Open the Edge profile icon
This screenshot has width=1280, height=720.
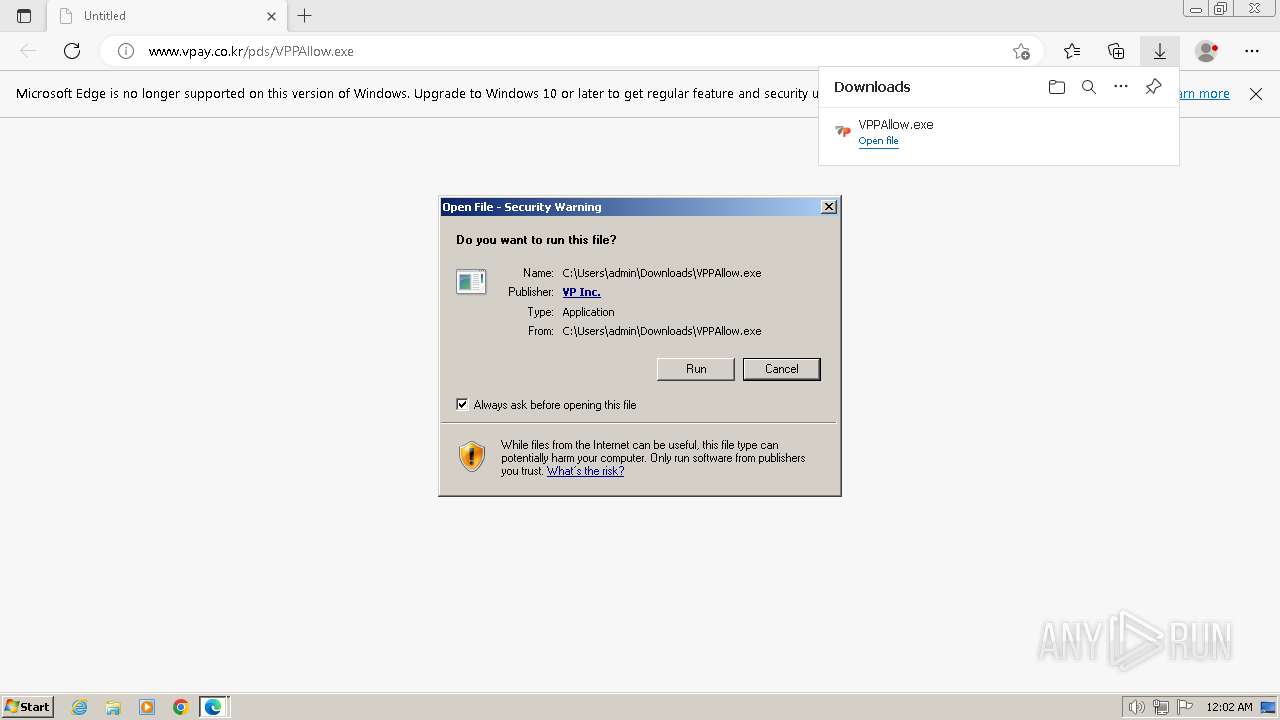point(1207,51)
